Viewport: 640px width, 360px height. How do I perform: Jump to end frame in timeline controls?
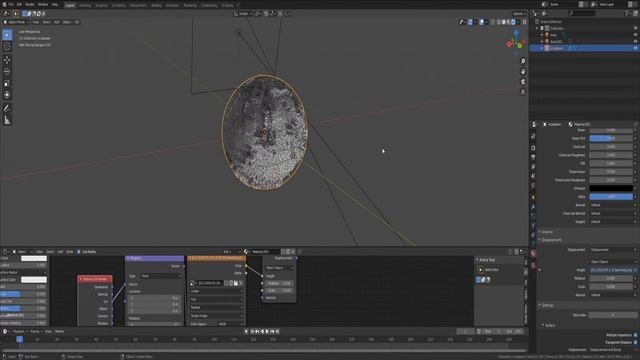[278, 331]
